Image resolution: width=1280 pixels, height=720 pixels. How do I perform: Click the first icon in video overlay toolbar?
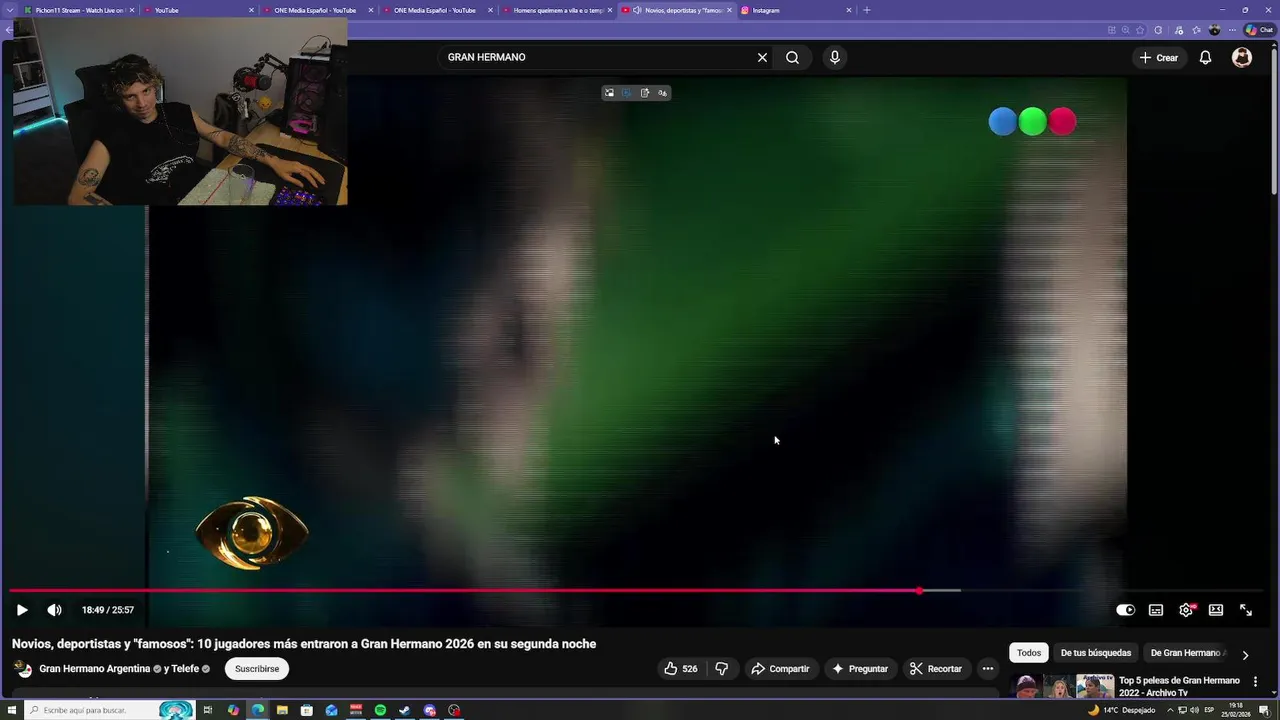tap(608, 93)
